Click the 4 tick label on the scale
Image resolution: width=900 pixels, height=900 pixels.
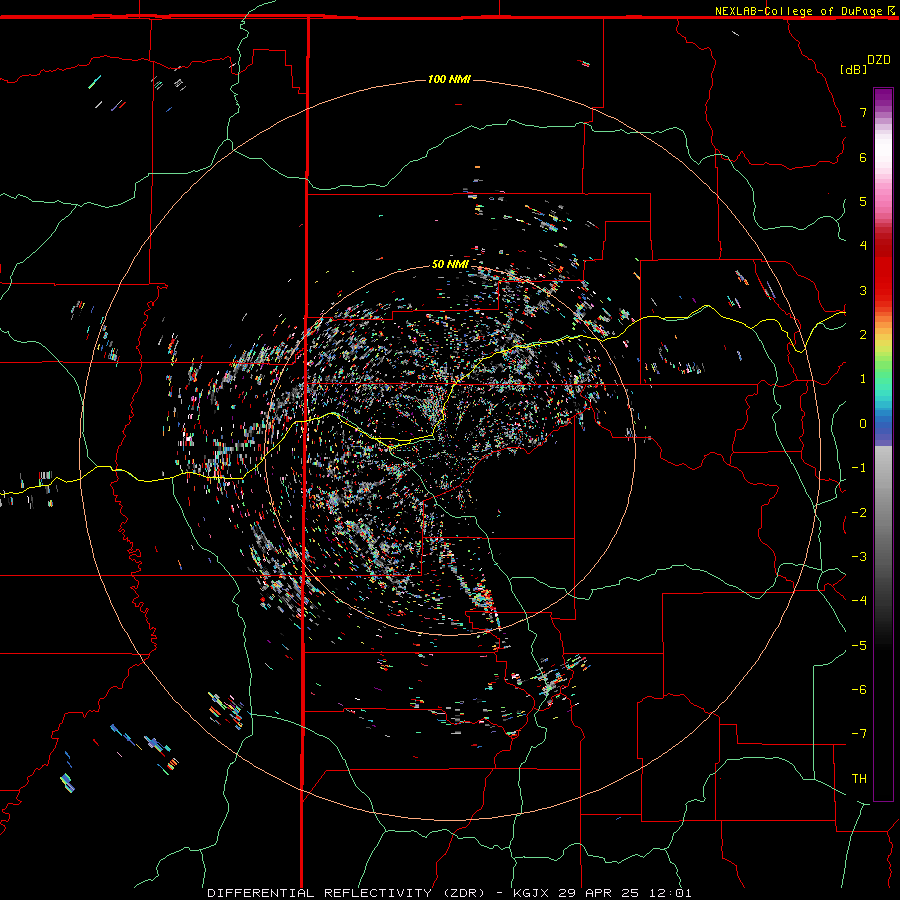(863, 246)
